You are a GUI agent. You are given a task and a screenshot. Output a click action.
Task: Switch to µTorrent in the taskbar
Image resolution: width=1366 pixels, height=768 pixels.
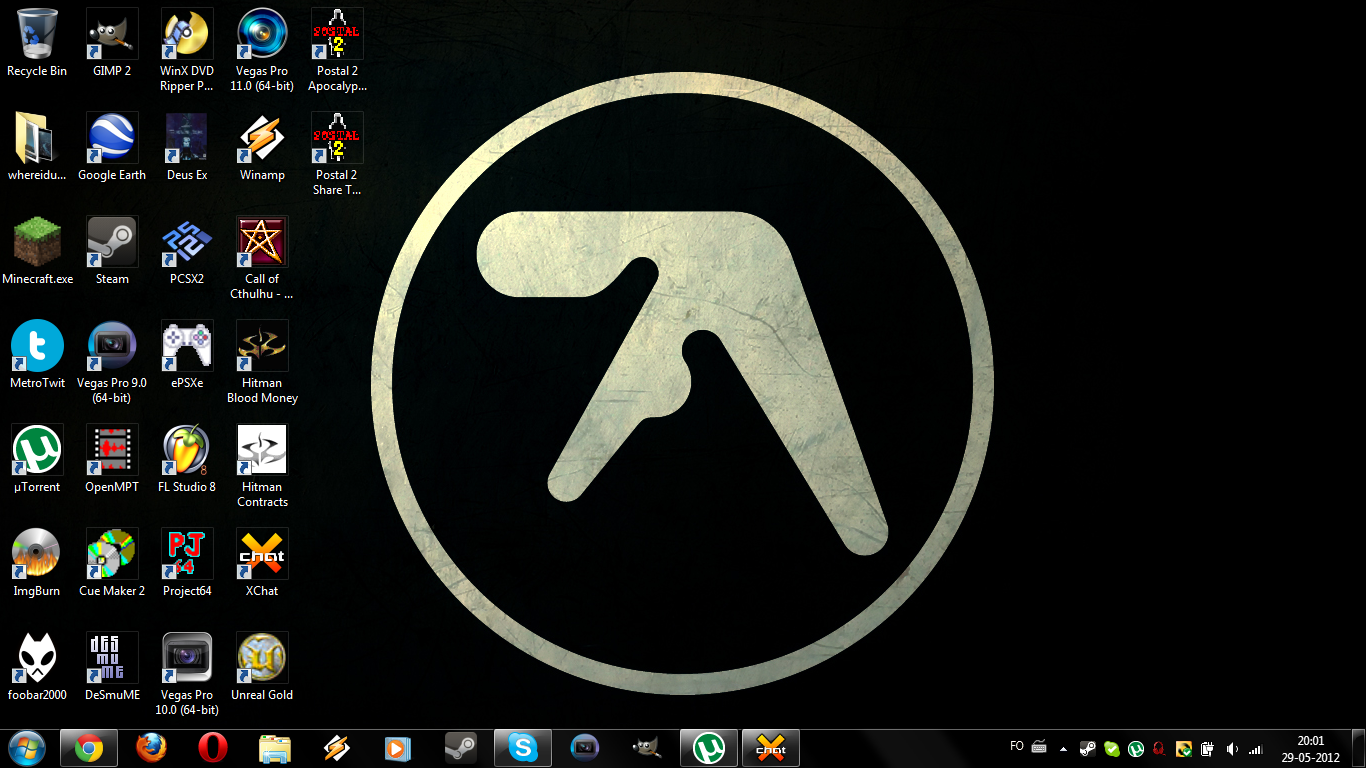[709, 748]
